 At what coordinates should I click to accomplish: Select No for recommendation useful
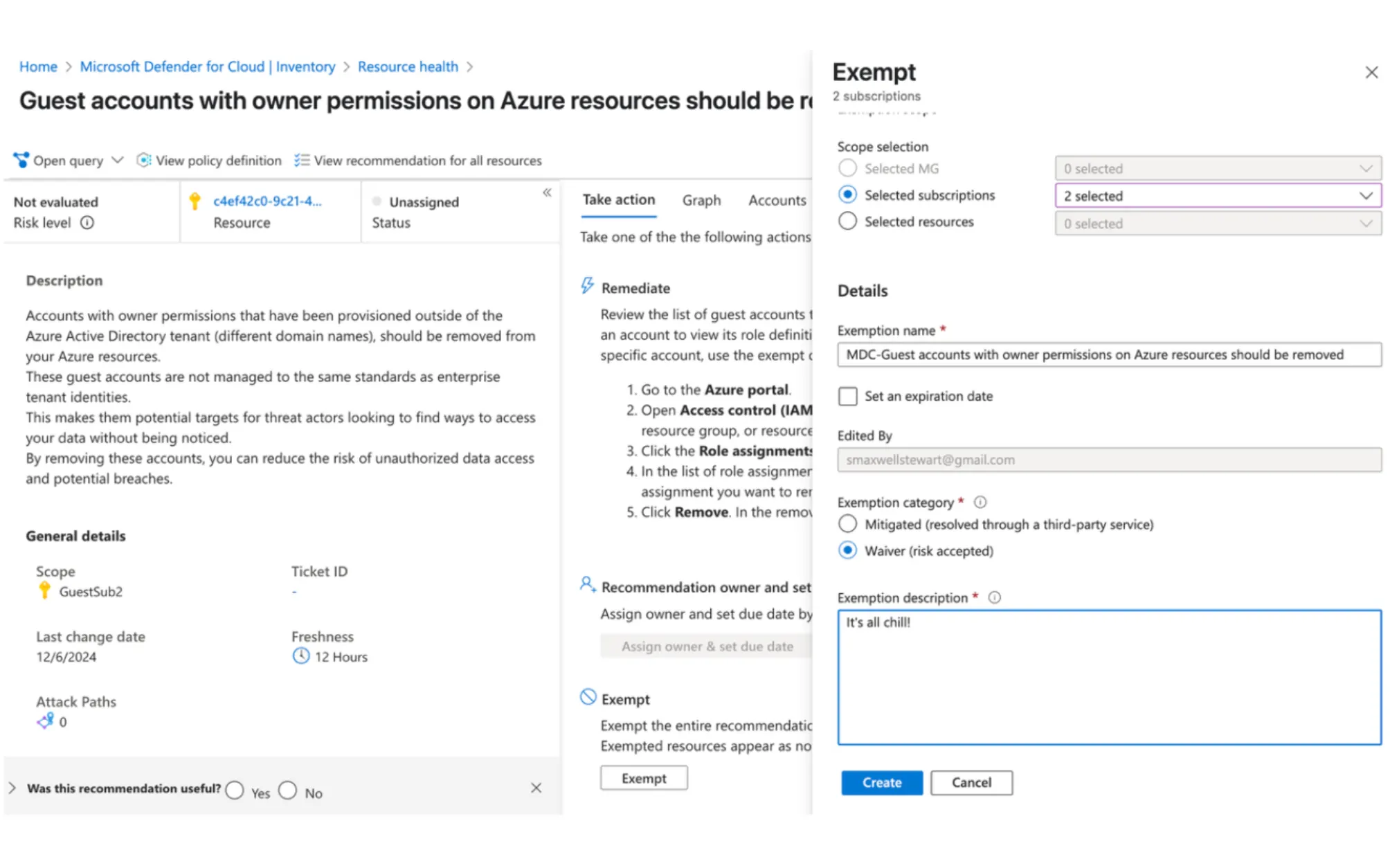288,790
